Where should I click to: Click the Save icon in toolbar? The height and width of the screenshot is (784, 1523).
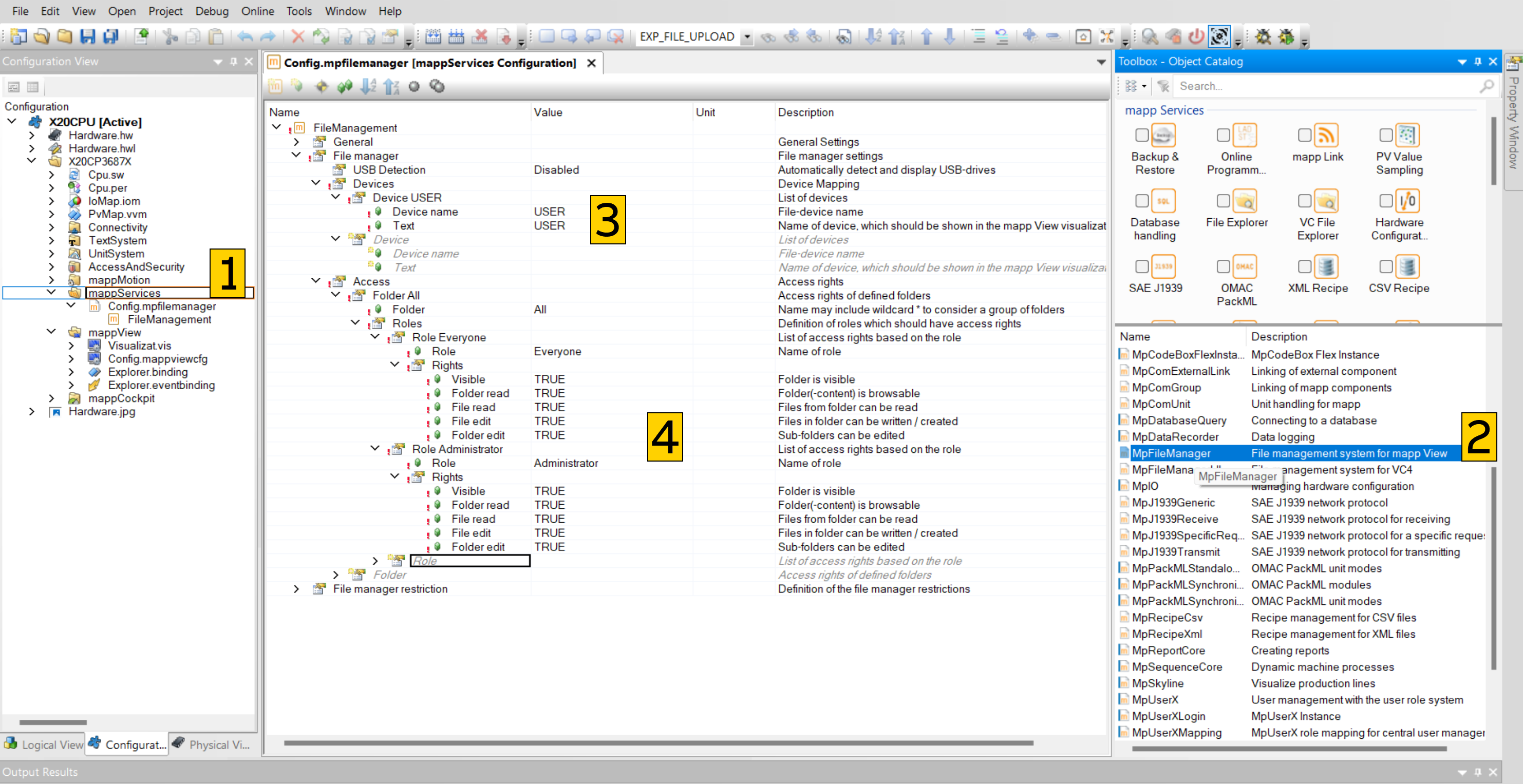click(87, 36)
